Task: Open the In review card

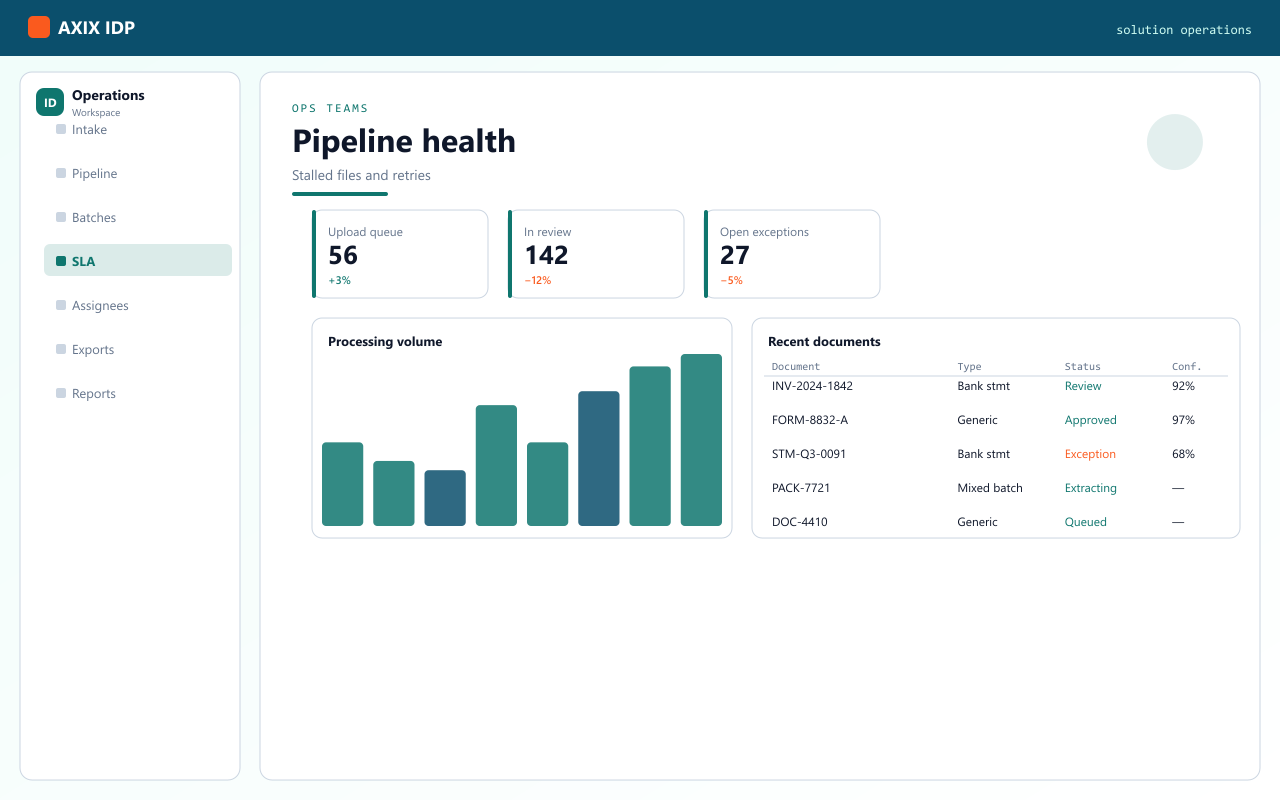Action: click(x=596, y=254)
